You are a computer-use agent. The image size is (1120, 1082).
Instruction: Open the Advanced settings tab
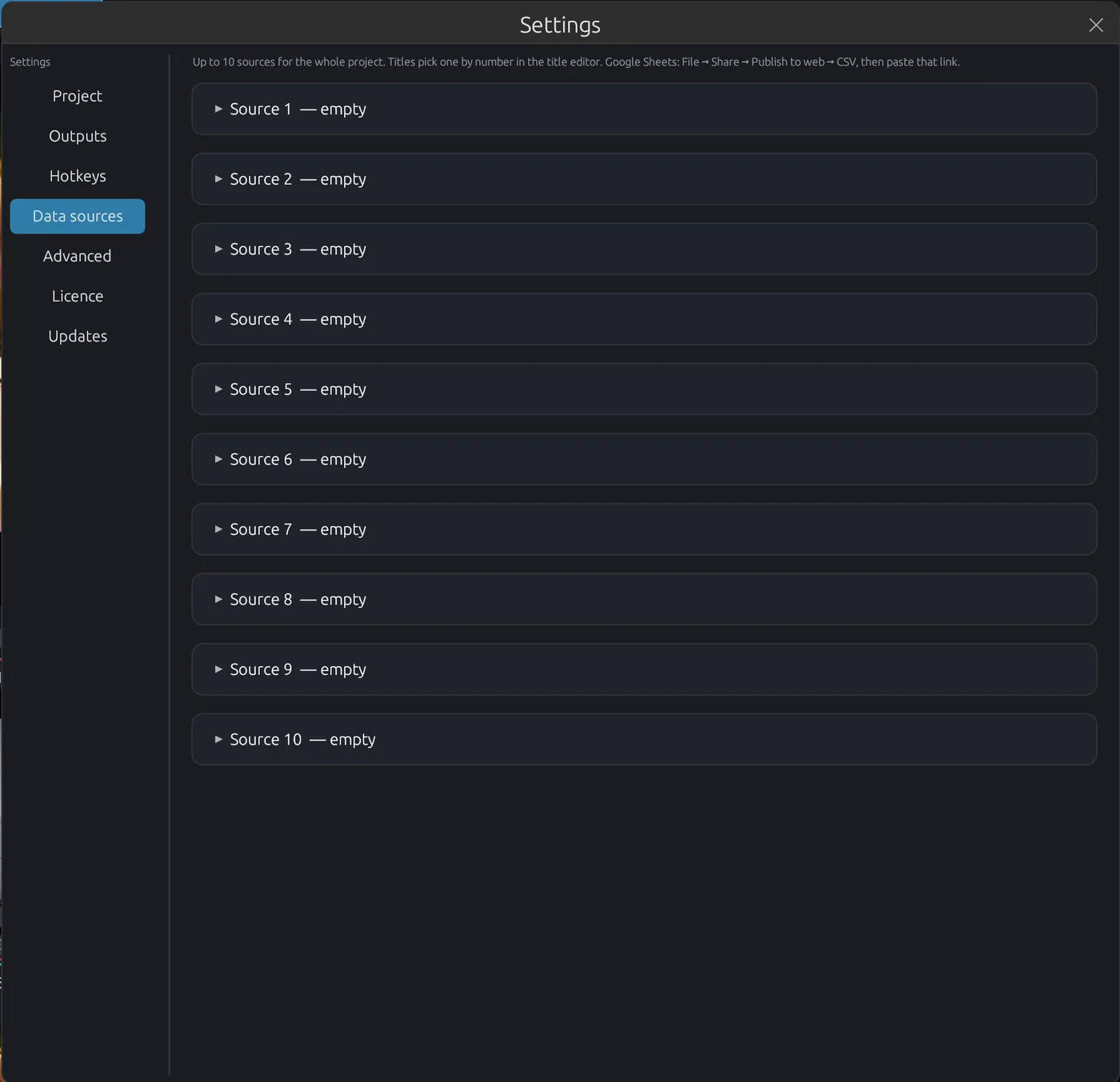78,256
